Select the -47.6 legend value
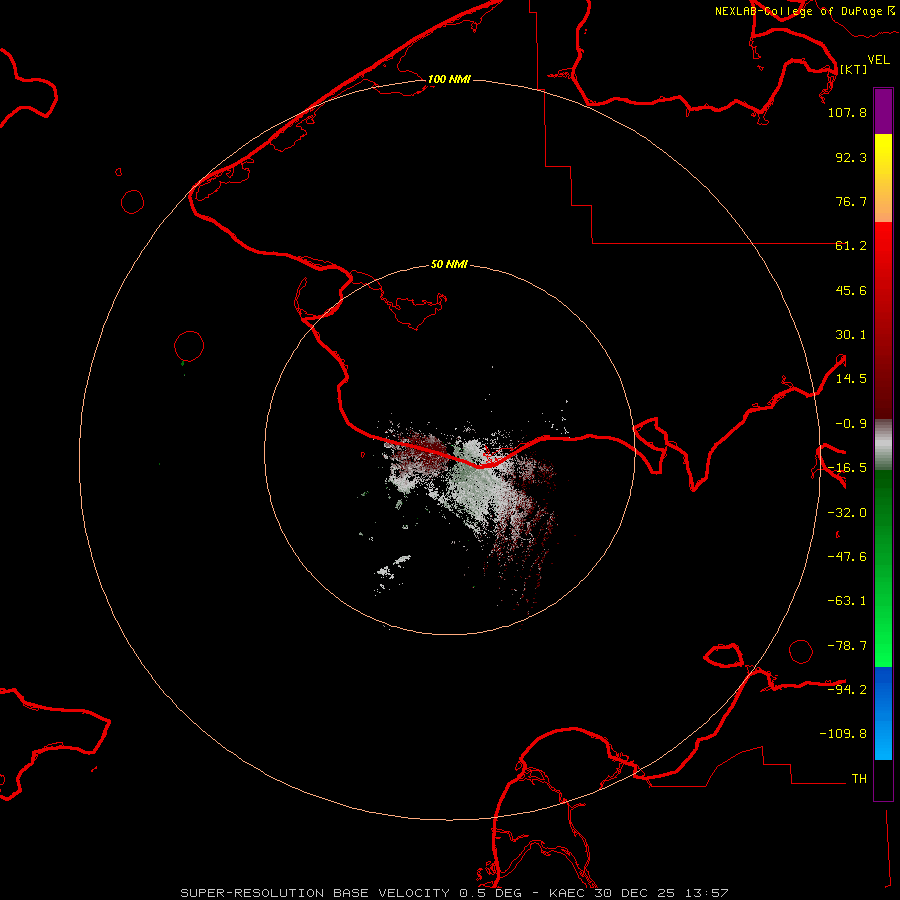This screenshot has width=900, height=900. point(847,557)
